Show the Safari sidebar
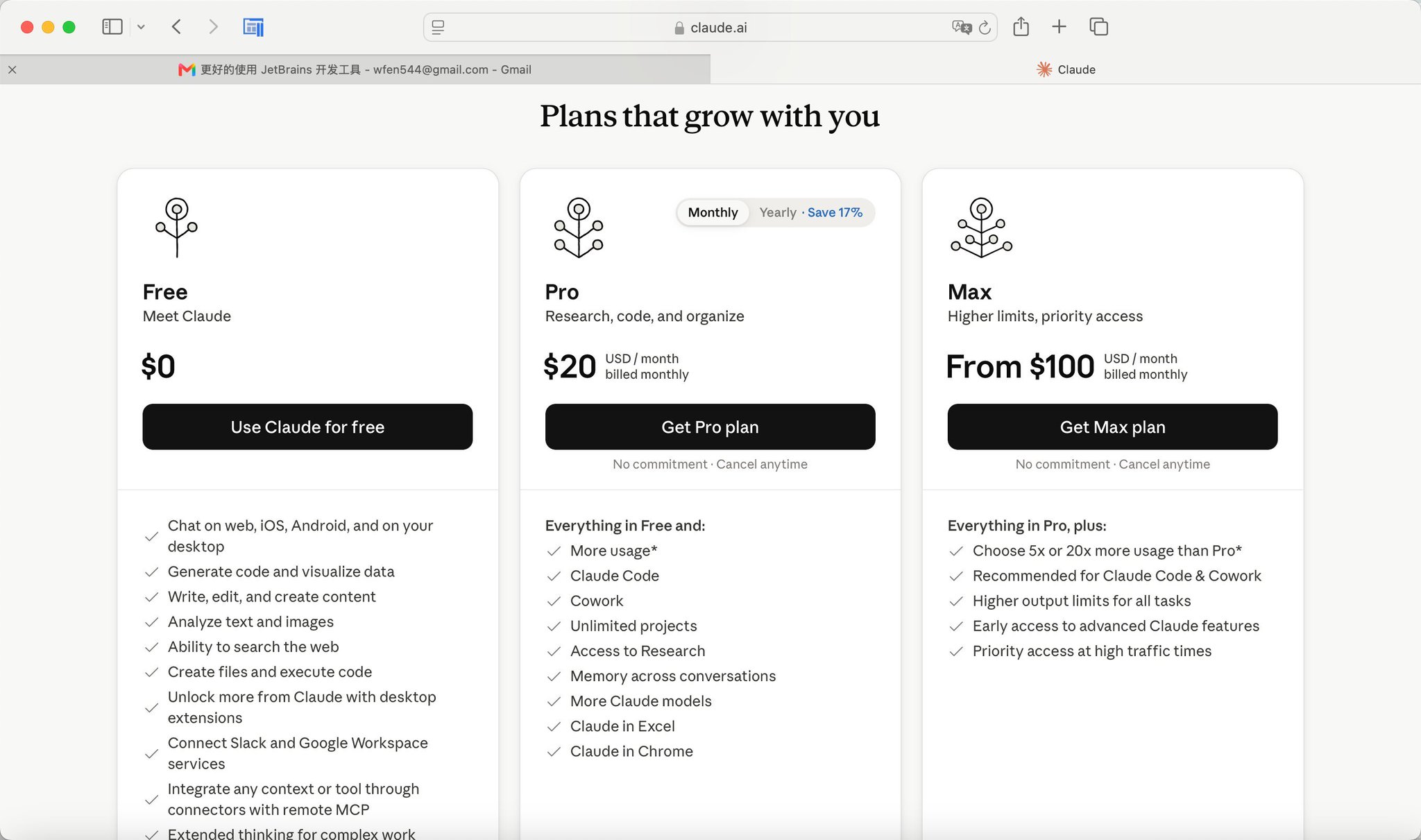 [x=112, y=27]
